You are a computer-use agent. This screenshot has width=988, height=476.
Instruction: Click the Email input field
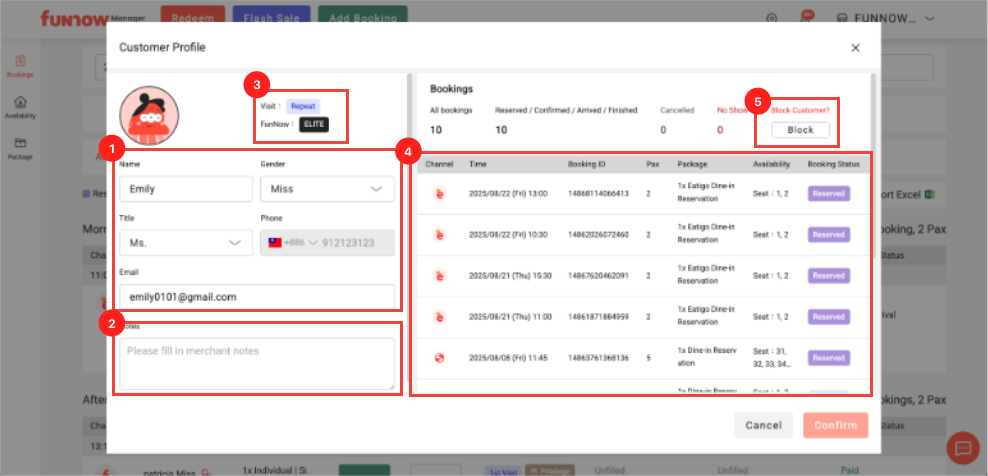[256, 297]
